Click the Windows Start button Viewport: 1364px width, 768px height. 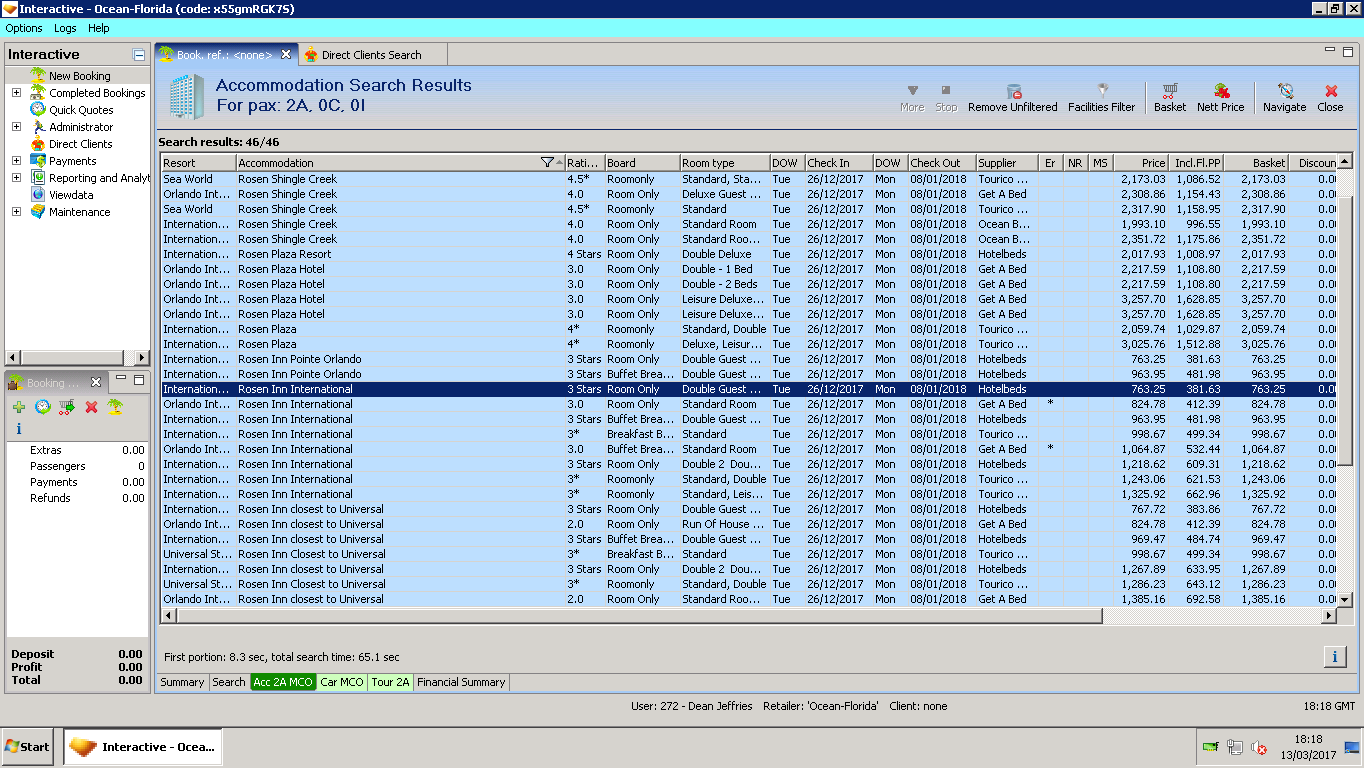[x=28, y=747]
